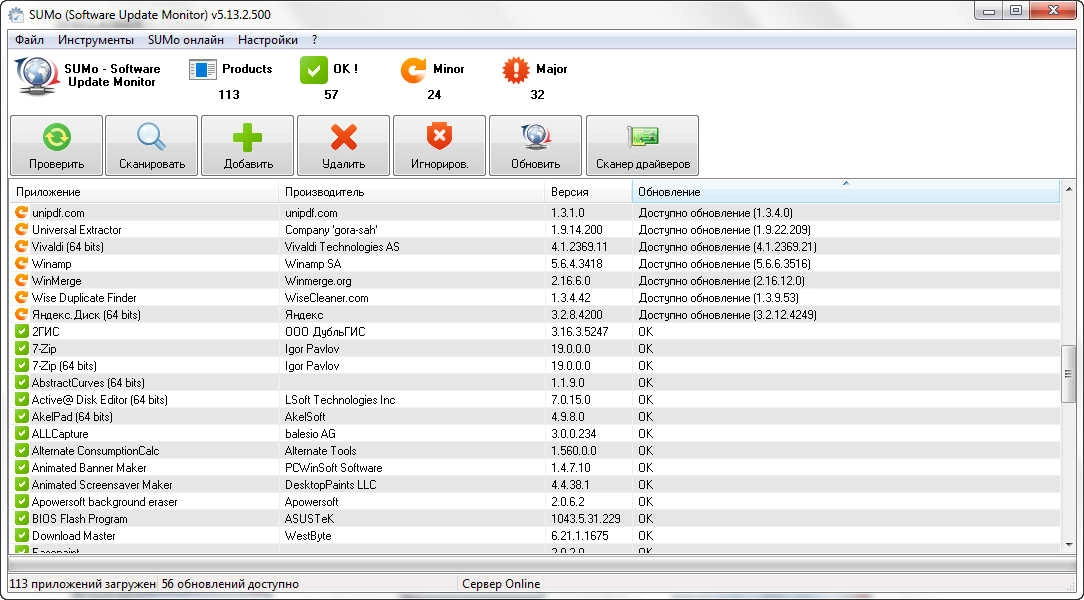Viewport: 1084px width, 600px height.
Task: Click the Сканировать scan button
Action: tap(151, 146)
